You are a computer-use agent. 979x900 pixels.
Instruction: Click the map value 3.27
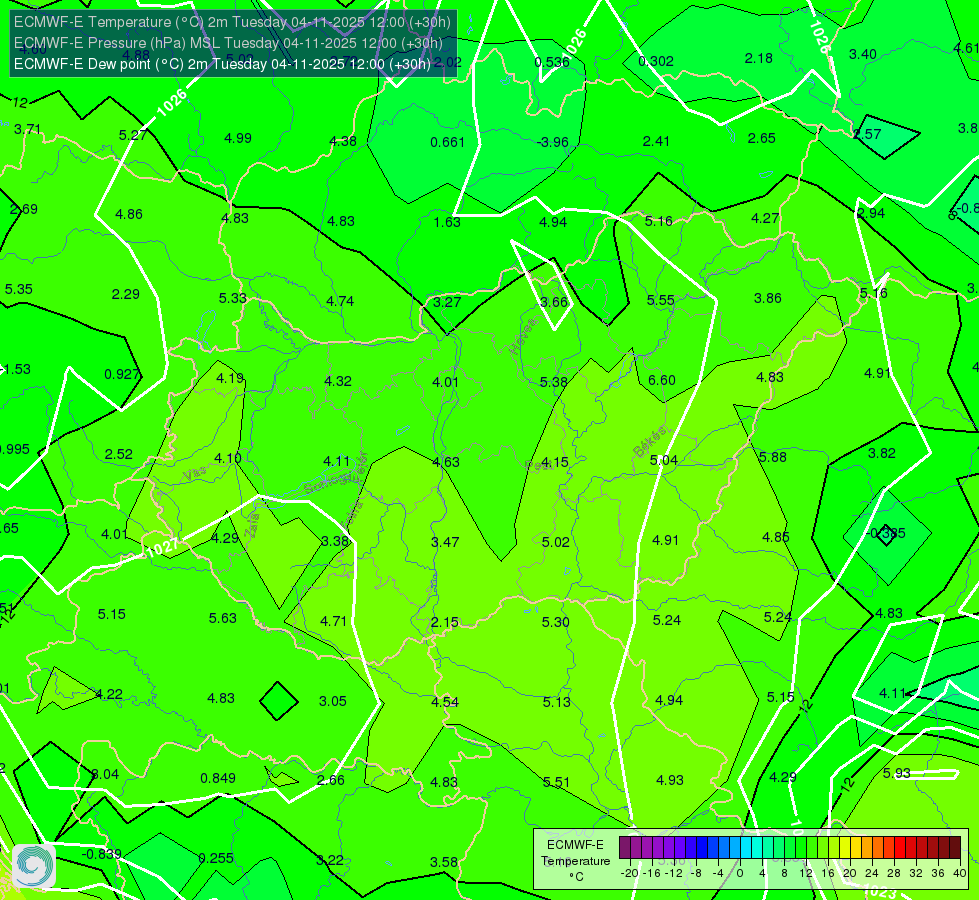pyautogui.click(x=447, y=302)
